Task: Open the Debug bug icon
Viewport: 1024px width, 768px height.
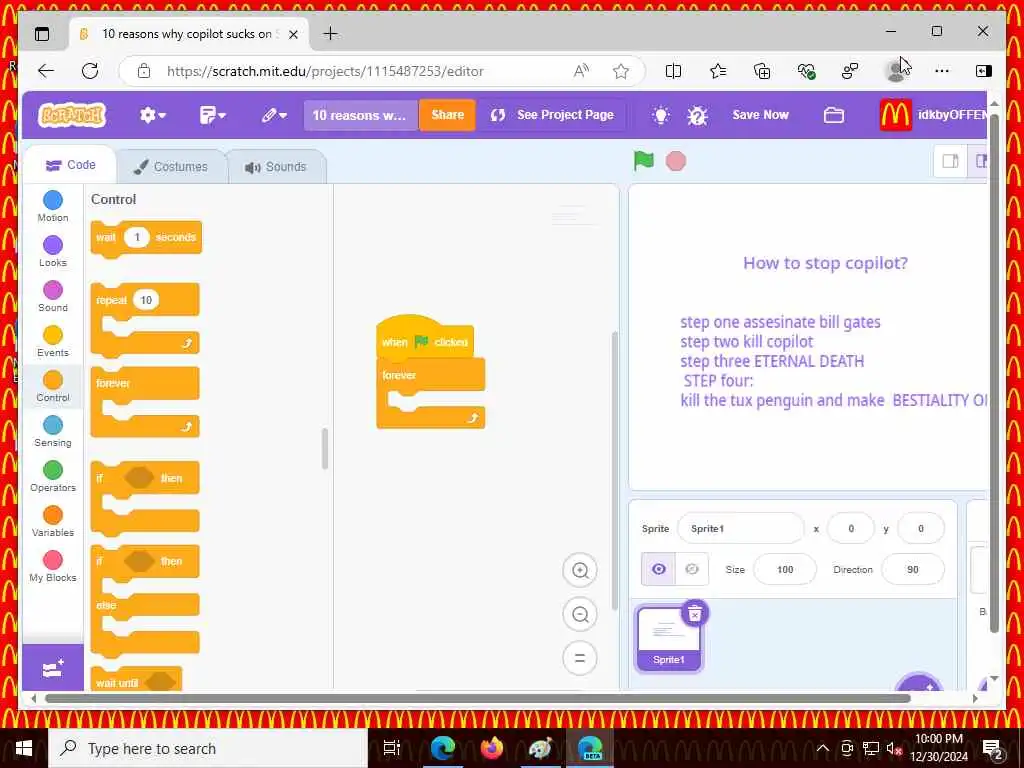Action: coord(697,116)
